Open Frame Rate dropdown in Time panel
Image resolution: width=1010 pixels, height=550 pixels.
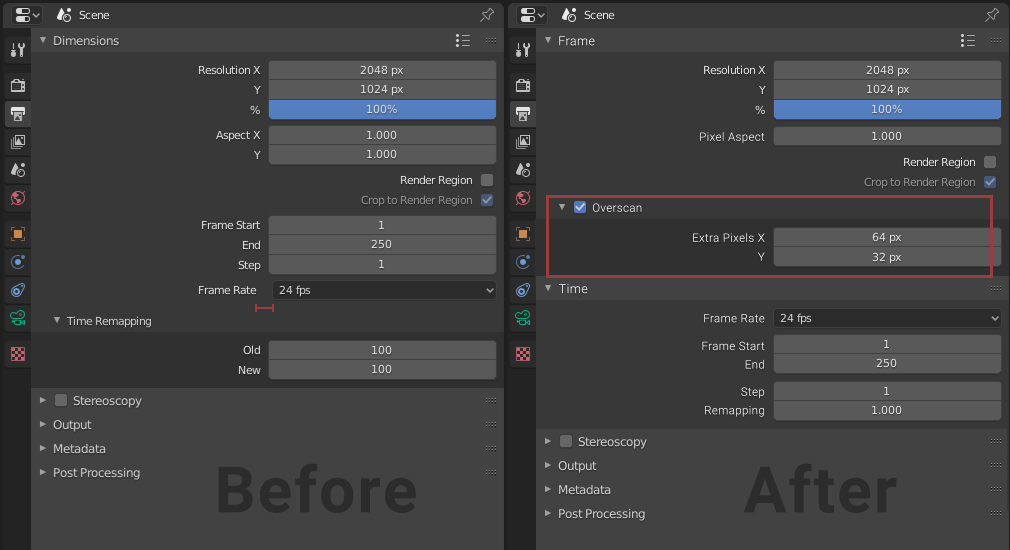tap(887, 318)
